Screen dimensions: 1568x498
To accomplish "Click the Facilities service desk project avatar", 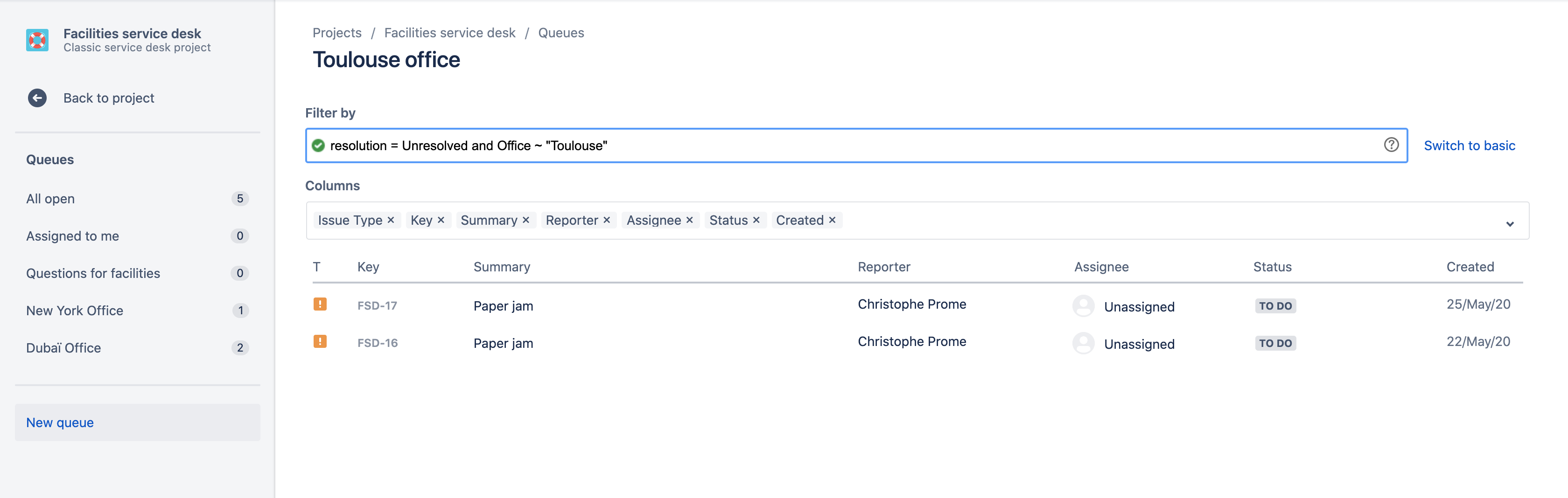I will (x=37, y=40).
